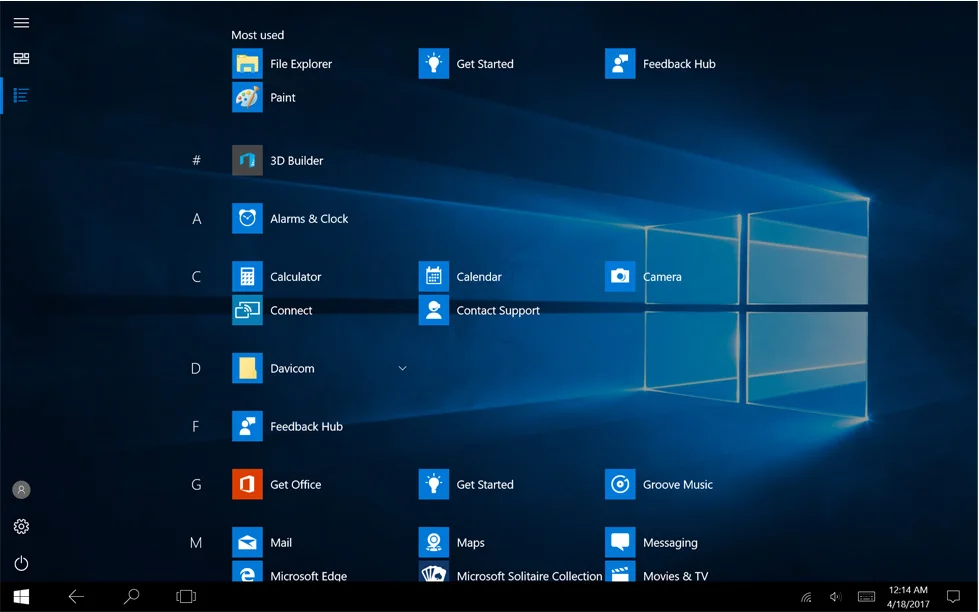Open the Mail app

(x=262, y=543)
